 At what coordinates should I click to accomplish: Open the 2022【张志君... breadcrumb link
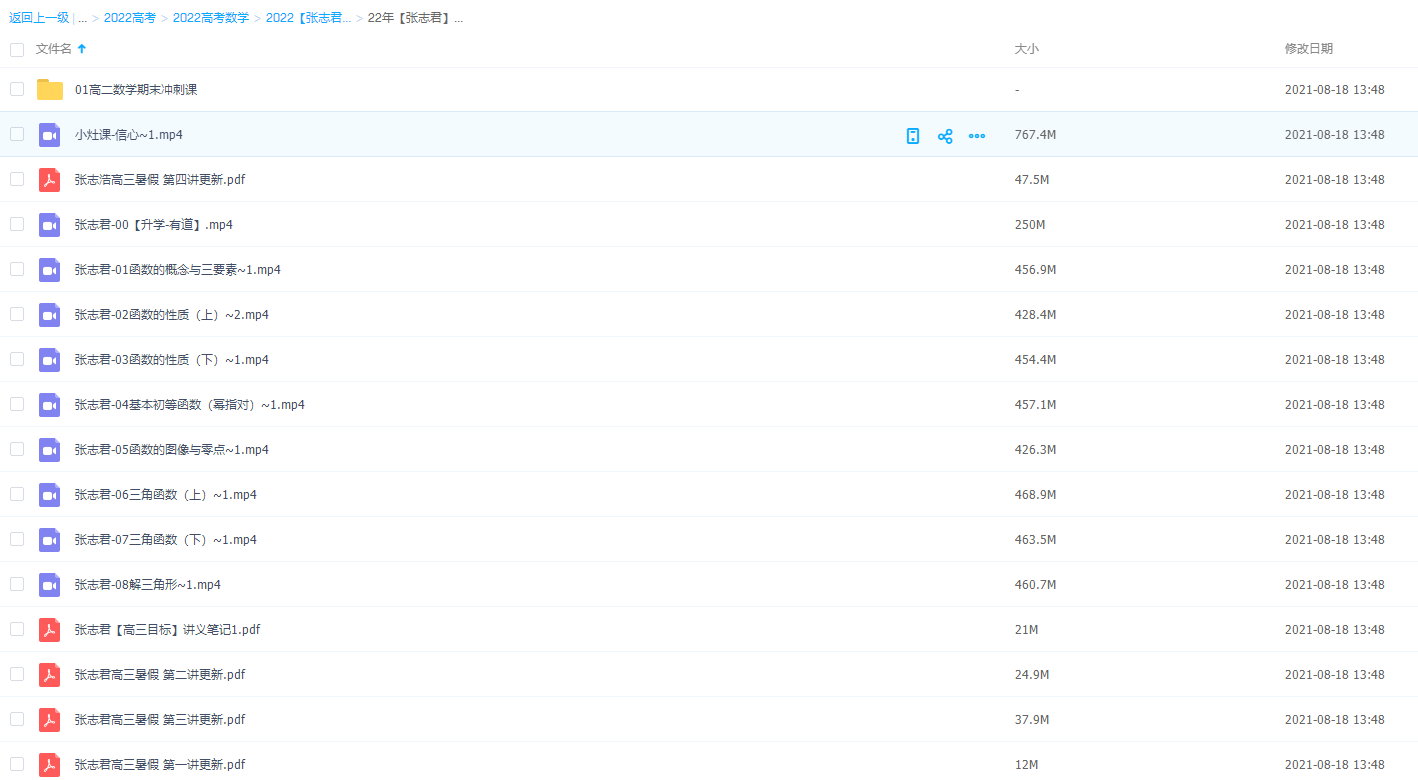308,18
